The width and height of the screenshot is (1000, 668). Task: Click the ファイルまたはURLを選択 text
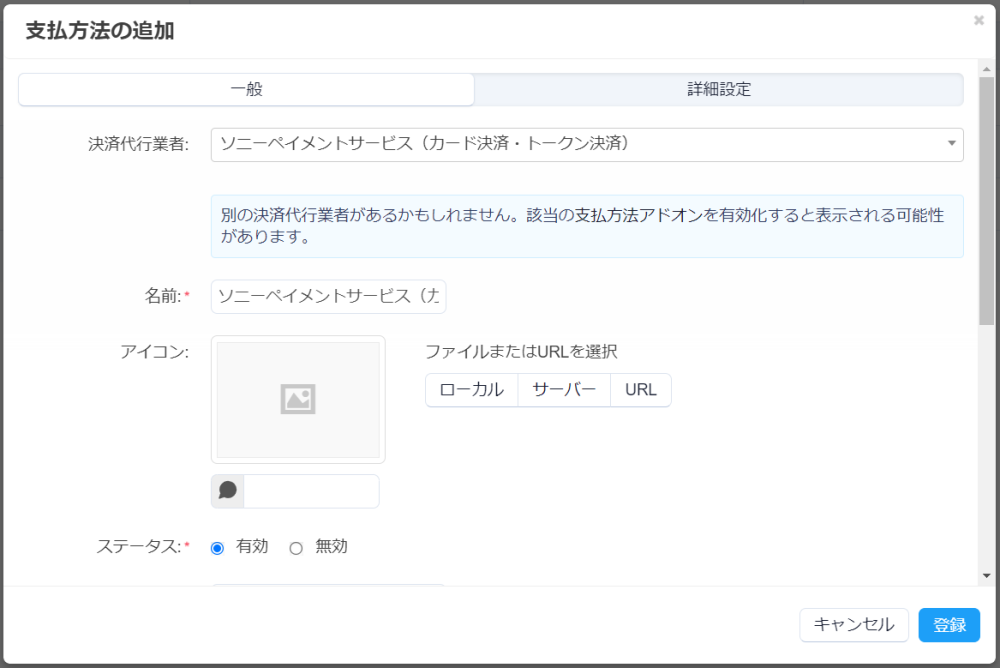pos(521,352)
